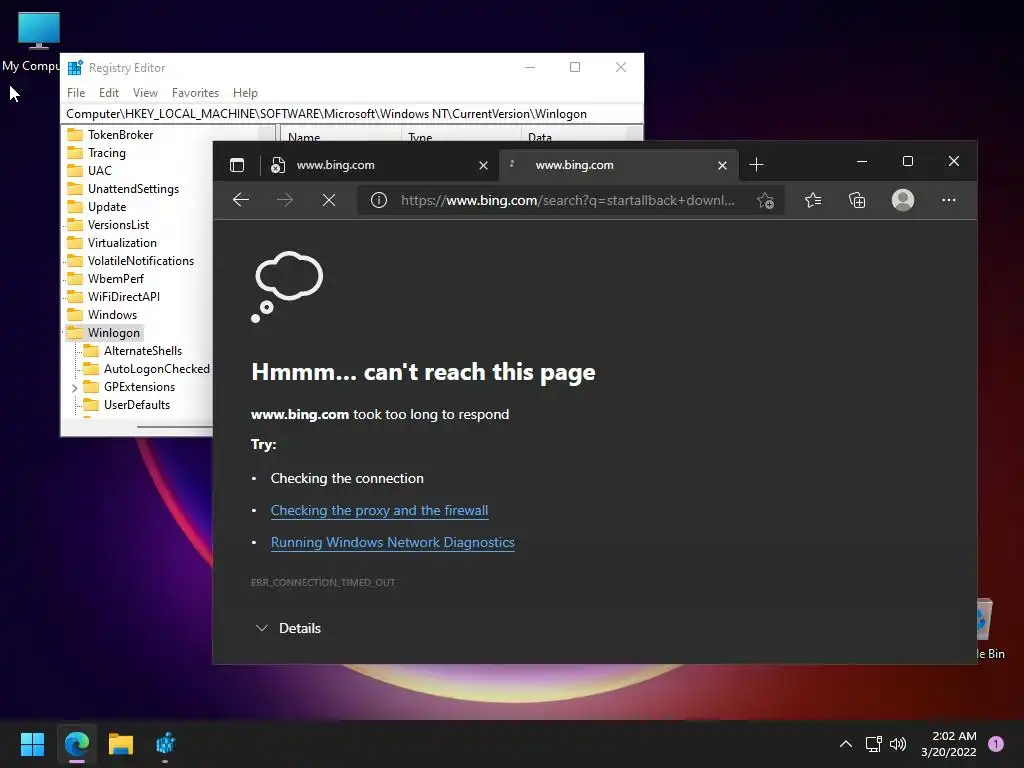Open File menu in Registry Editor

pyautogui.click(x=76, y=93)
